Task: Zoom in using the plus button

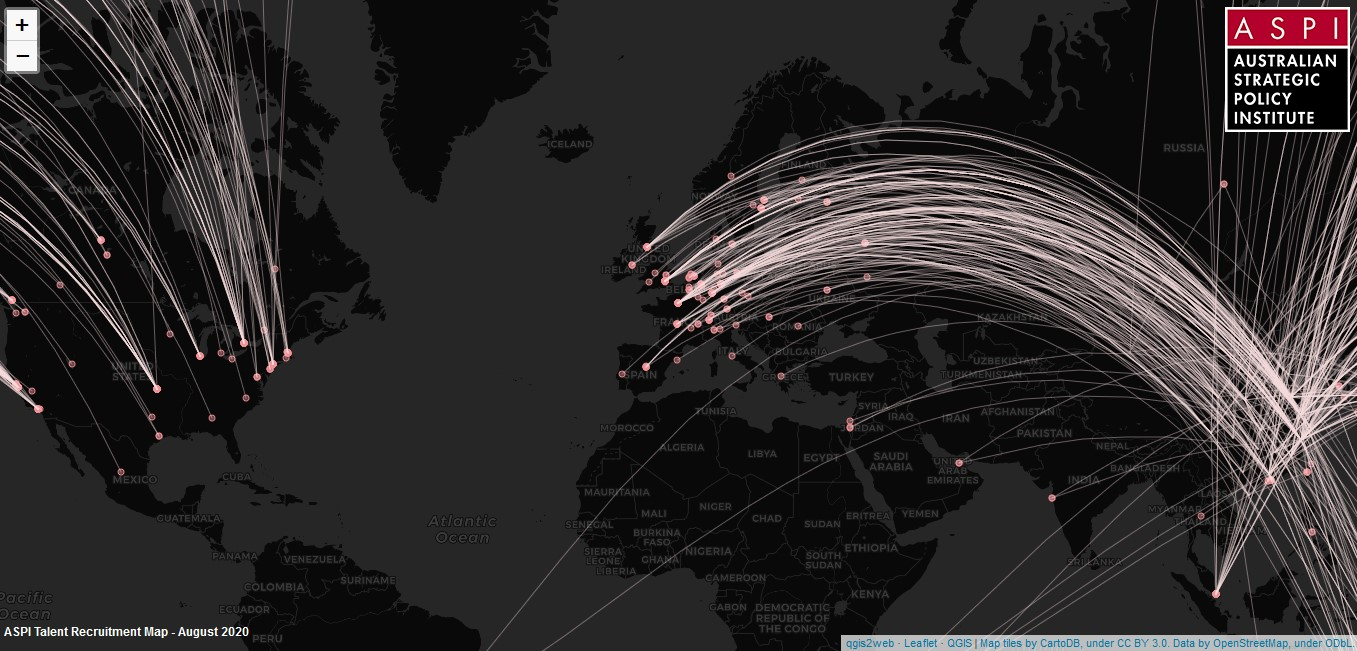Action: pyautogui.click(x=22, y=25)
